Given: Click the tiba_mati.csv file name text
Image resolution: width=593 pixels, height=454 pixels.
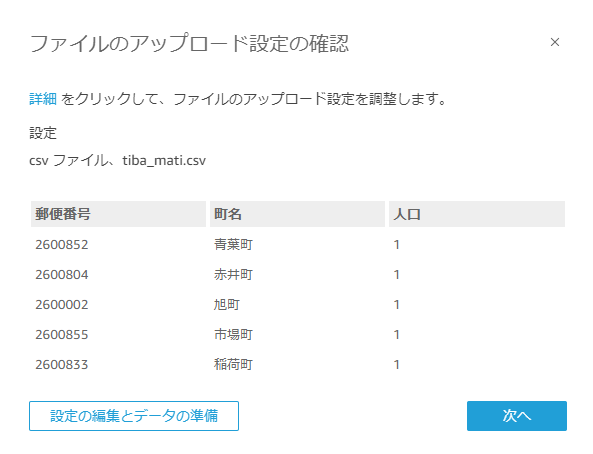Looking at the screenshot, I should [164, 161].
